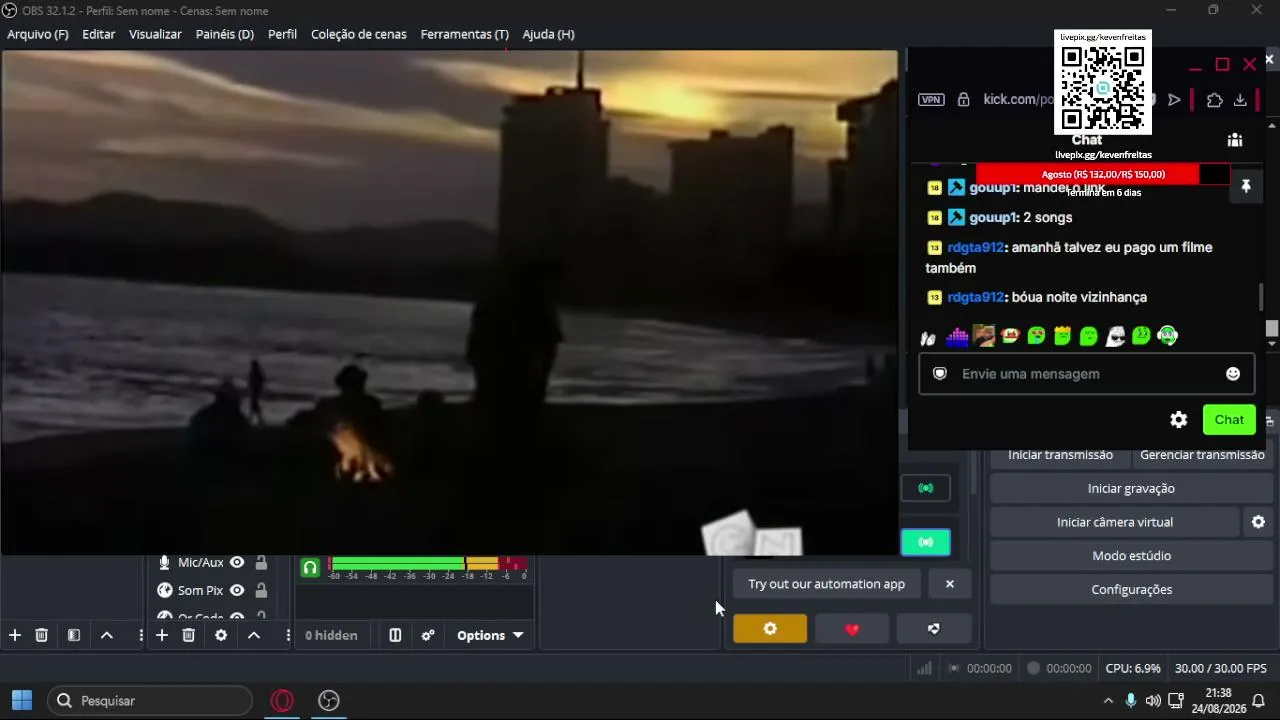
Task: Click Try out our automation app
Action: [x=826, y=584]
